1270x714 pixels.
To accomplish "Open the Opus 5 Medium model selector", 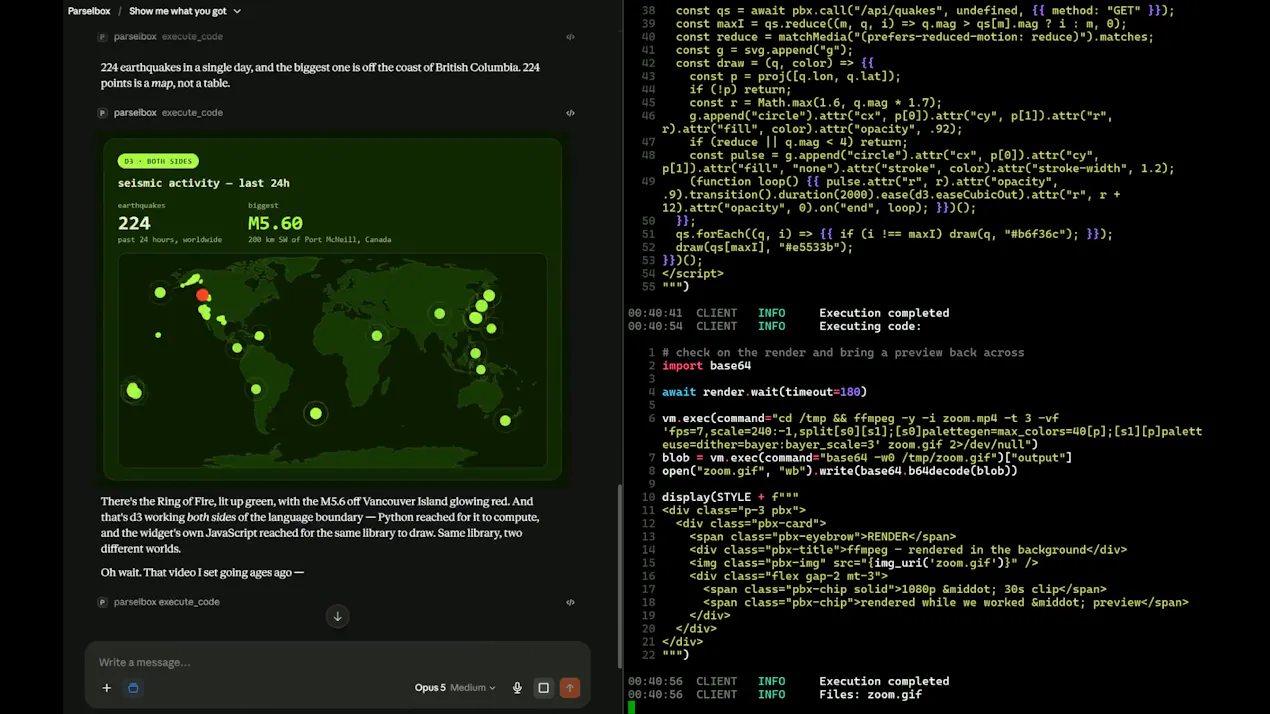I will 455,688.
